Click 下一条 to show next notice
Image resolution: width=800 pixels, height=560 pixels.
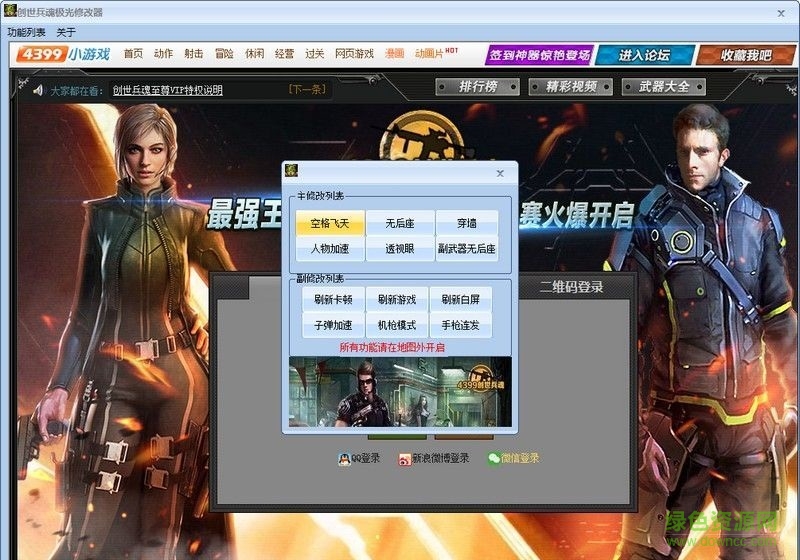[307, 90]
